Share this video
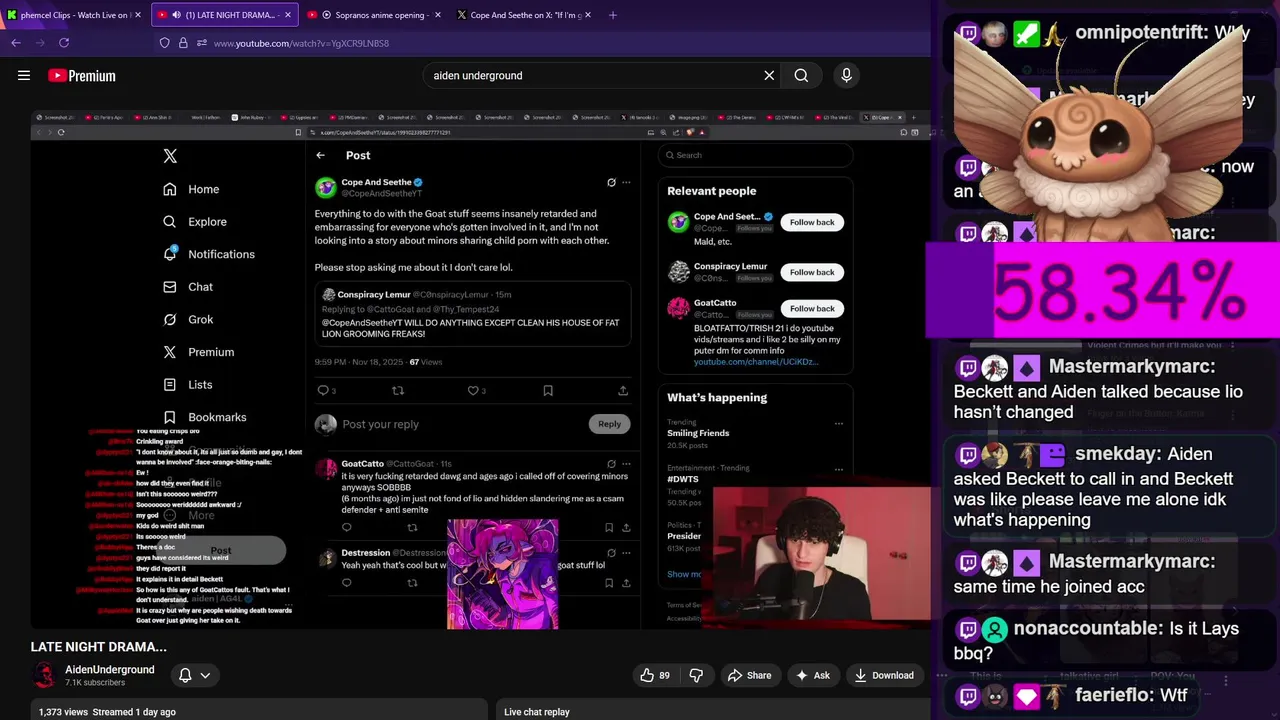This screenshot has width=1280, height=720. click(x=749, y=675)
